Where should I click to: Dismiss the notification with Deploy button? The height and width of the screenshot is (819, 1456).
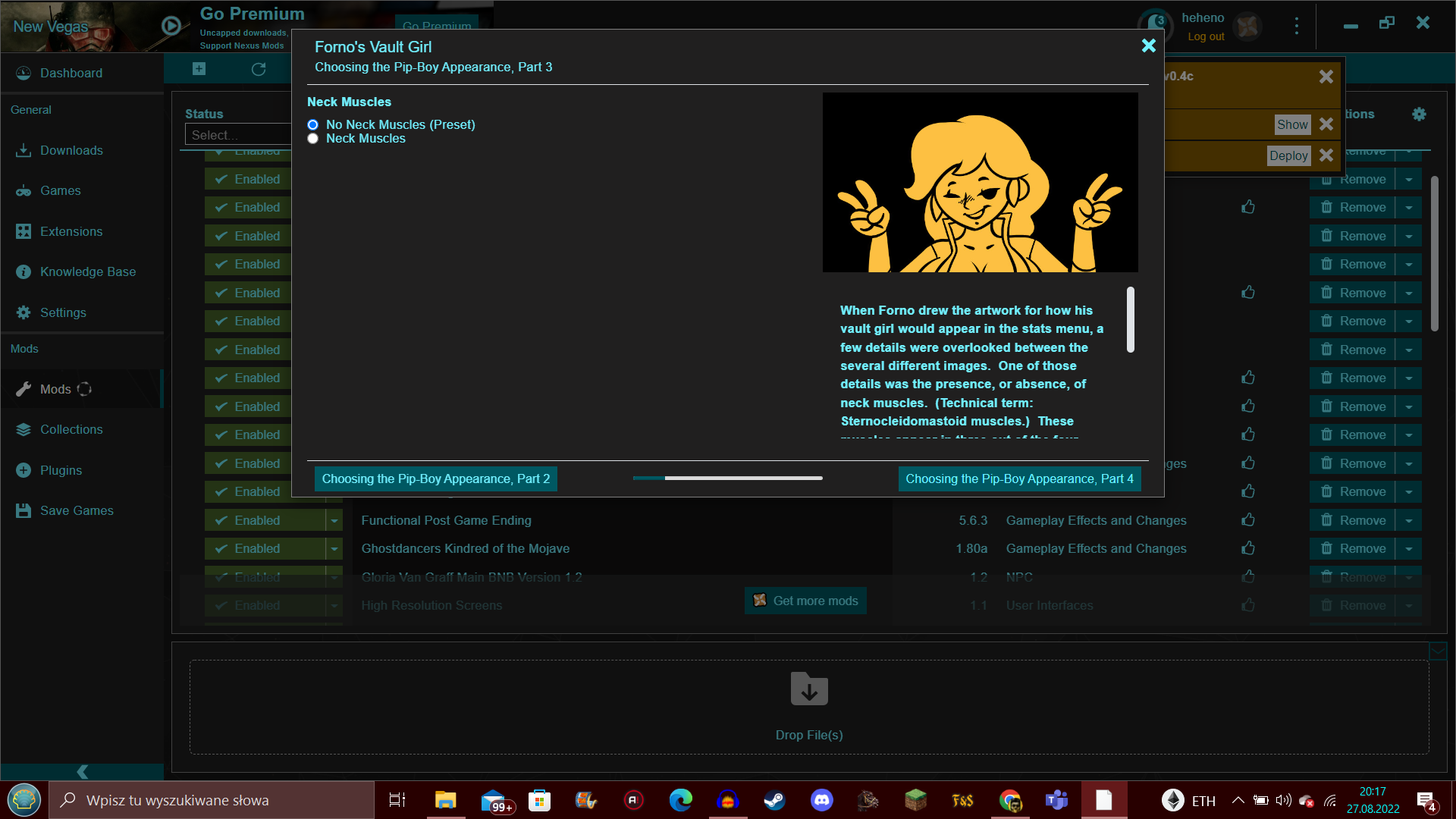click(x=1326, y=155)
